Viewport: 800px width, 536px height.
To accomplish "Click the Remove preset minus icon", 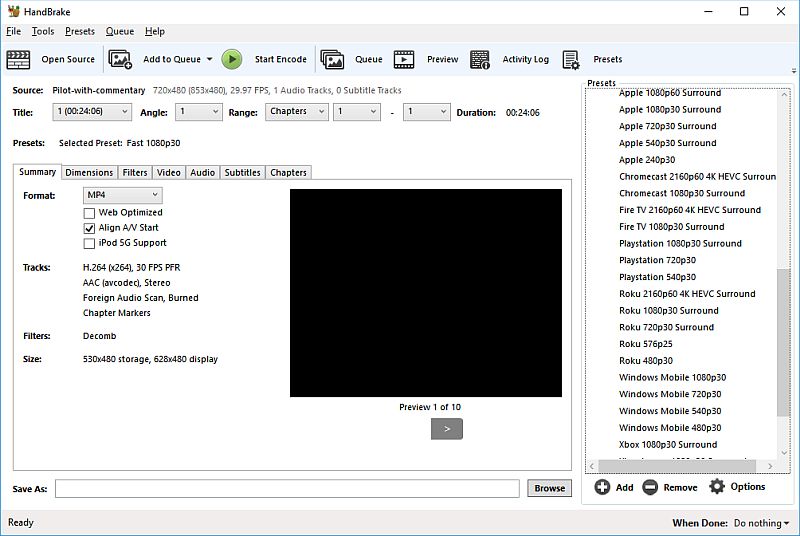I will click(650, 487).
